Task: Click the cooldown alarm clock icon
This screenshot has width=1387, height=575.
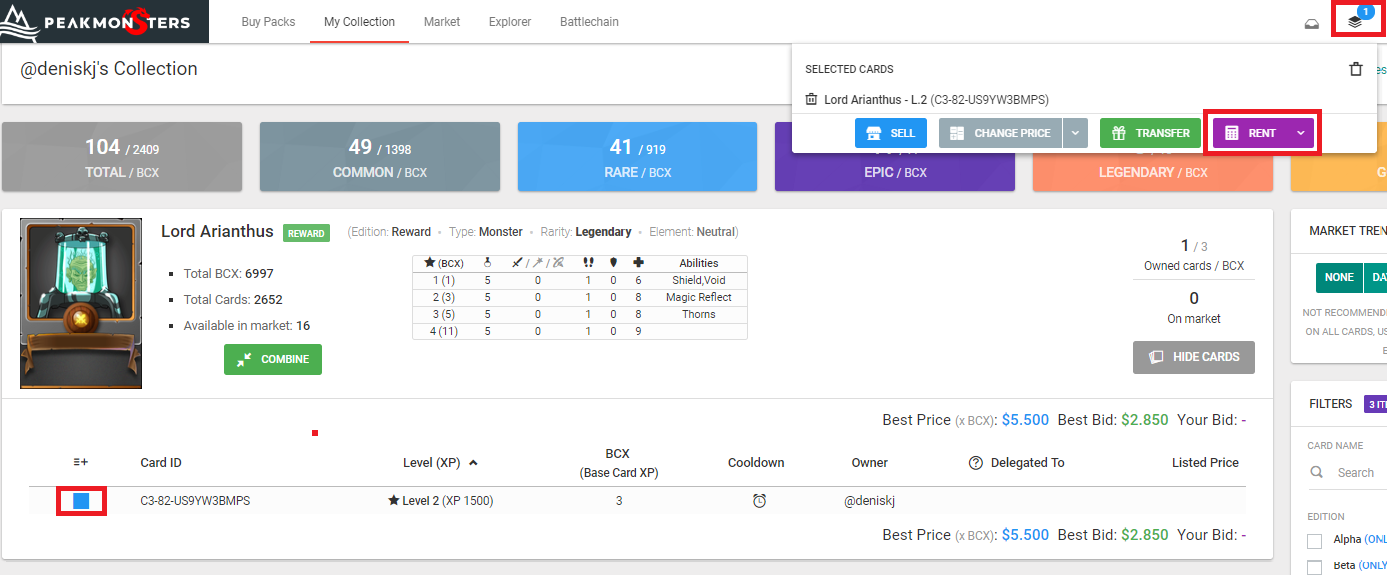Action: (x=759, y=501)
